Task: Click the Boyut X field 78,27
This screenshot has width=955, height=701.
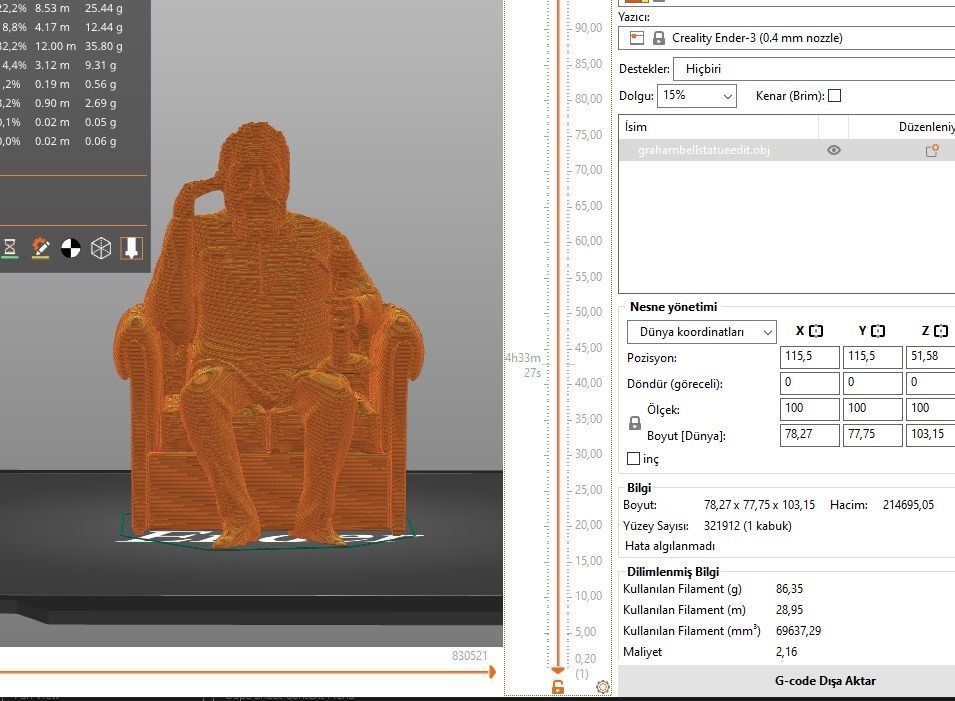Action: [809, 435]
